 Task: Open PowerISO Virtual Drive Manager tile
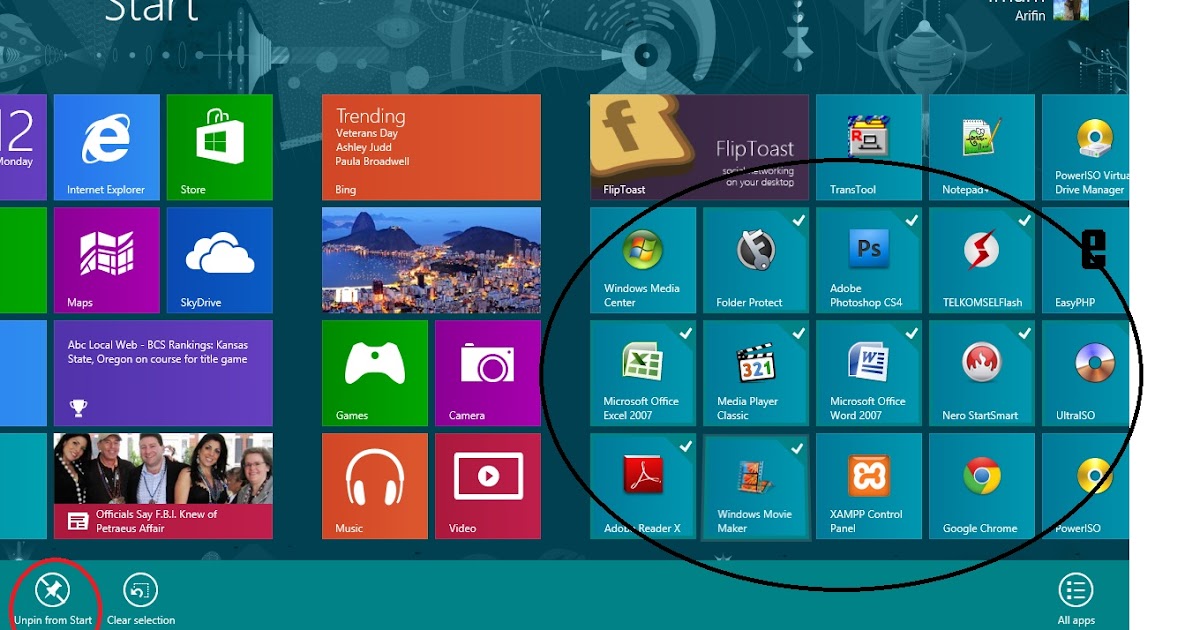pyautogui.click(x=1085, y=147)
